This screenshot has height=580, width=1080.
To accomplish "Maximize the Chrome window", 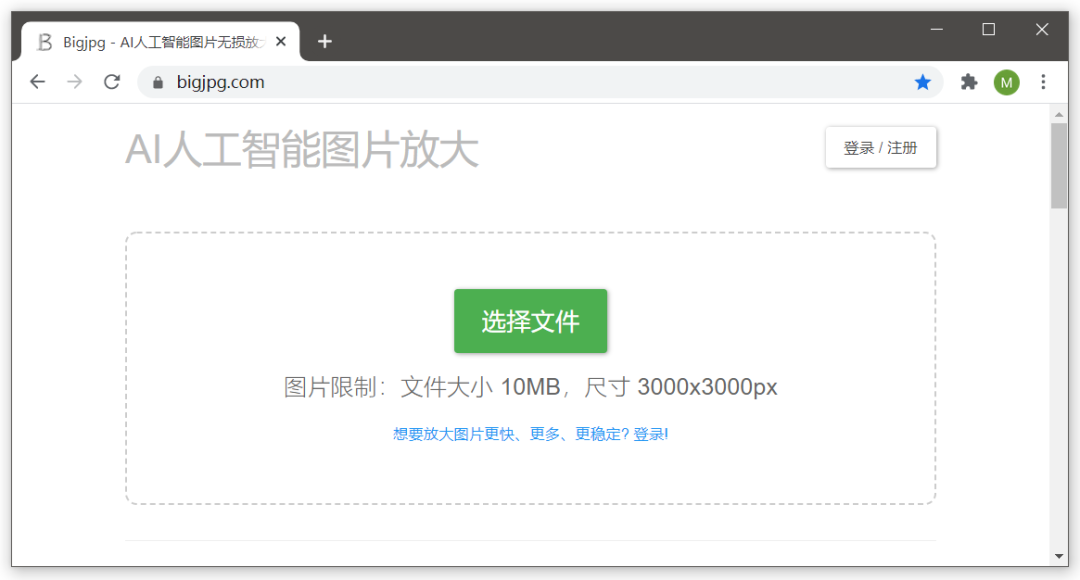I will pyautogui.click(x=988, y=29).
